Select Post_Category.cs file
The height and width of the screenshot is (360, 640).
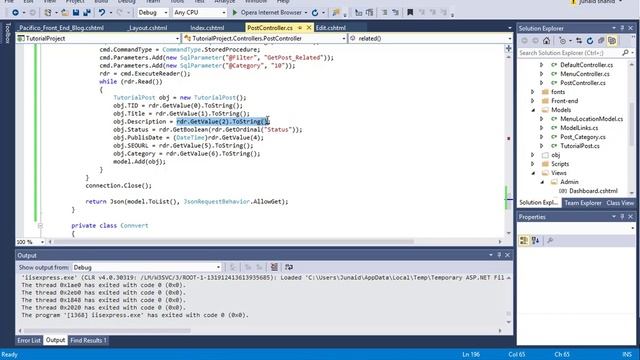[x=582, y=137]
